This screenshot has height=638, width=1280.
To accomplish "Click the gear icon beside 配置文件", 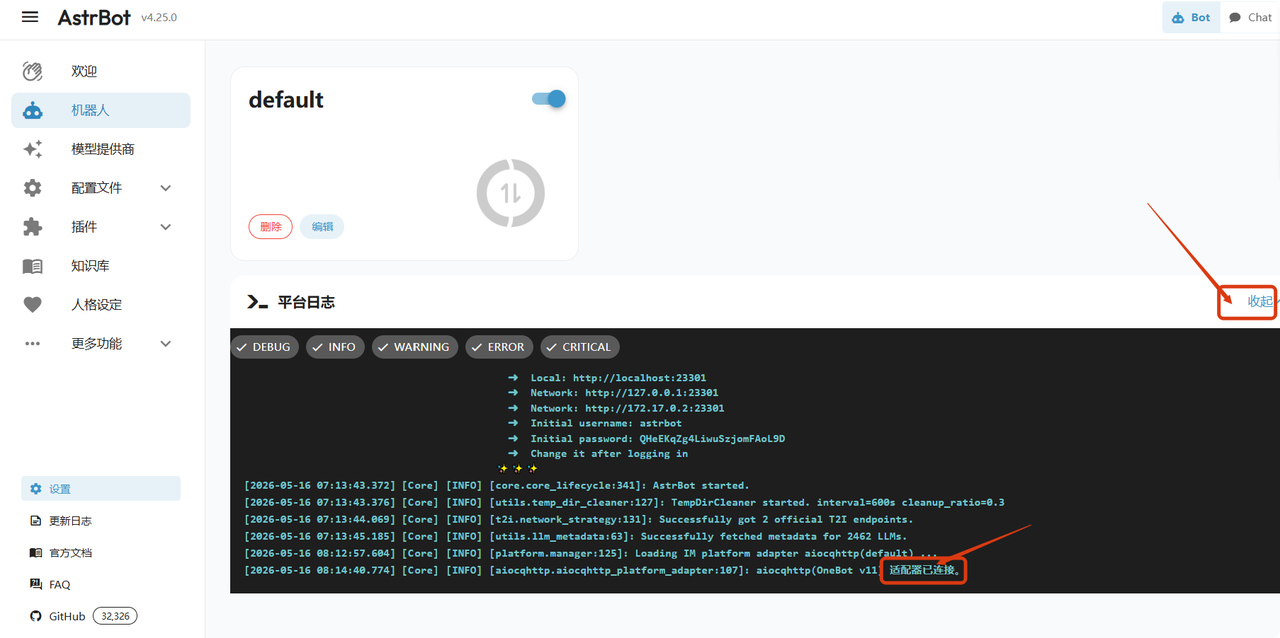I will tap(33, 188).
